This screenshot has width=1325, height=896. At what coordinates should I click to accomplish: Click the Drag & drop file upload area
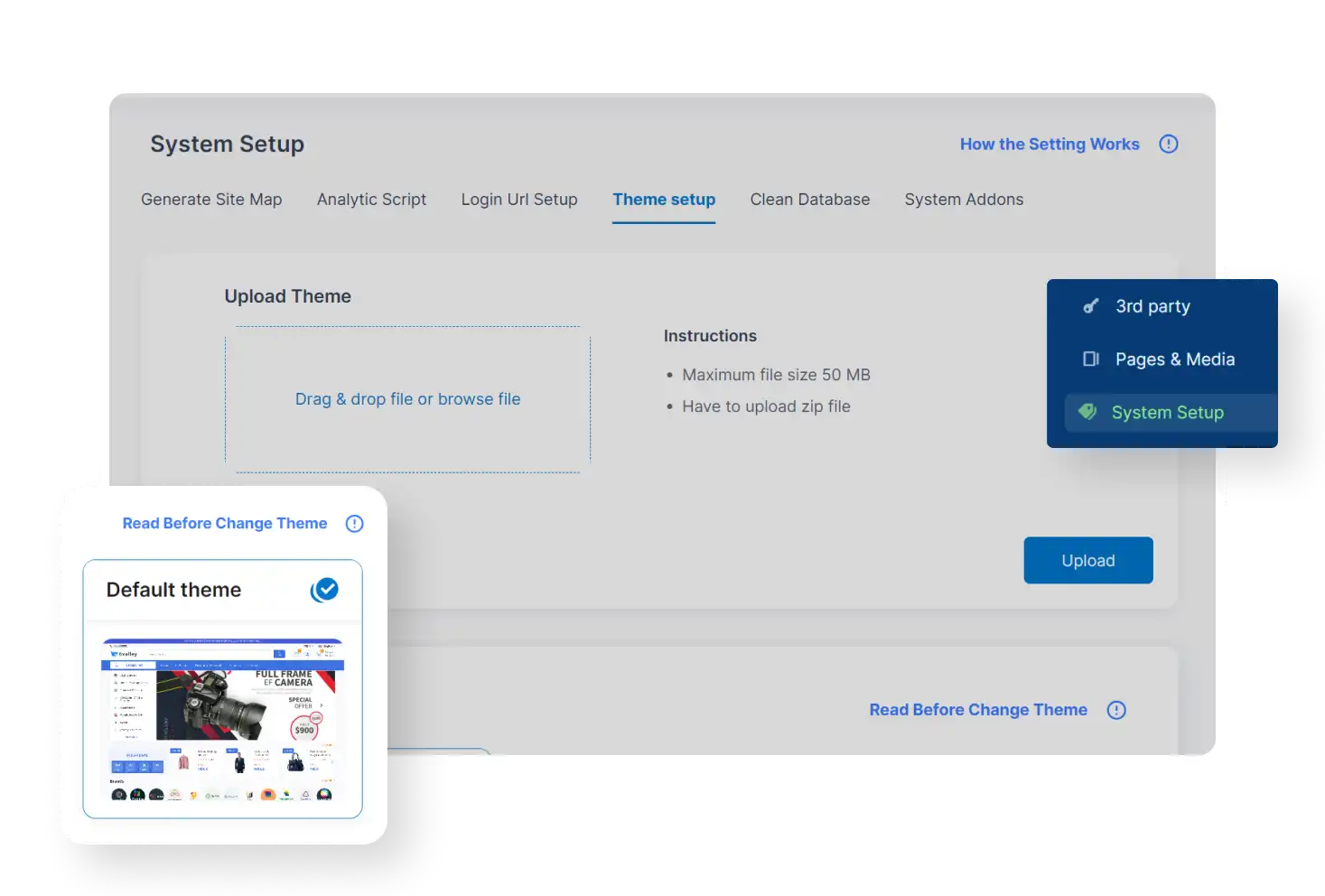pyautogui.click(x=407, y=398)
